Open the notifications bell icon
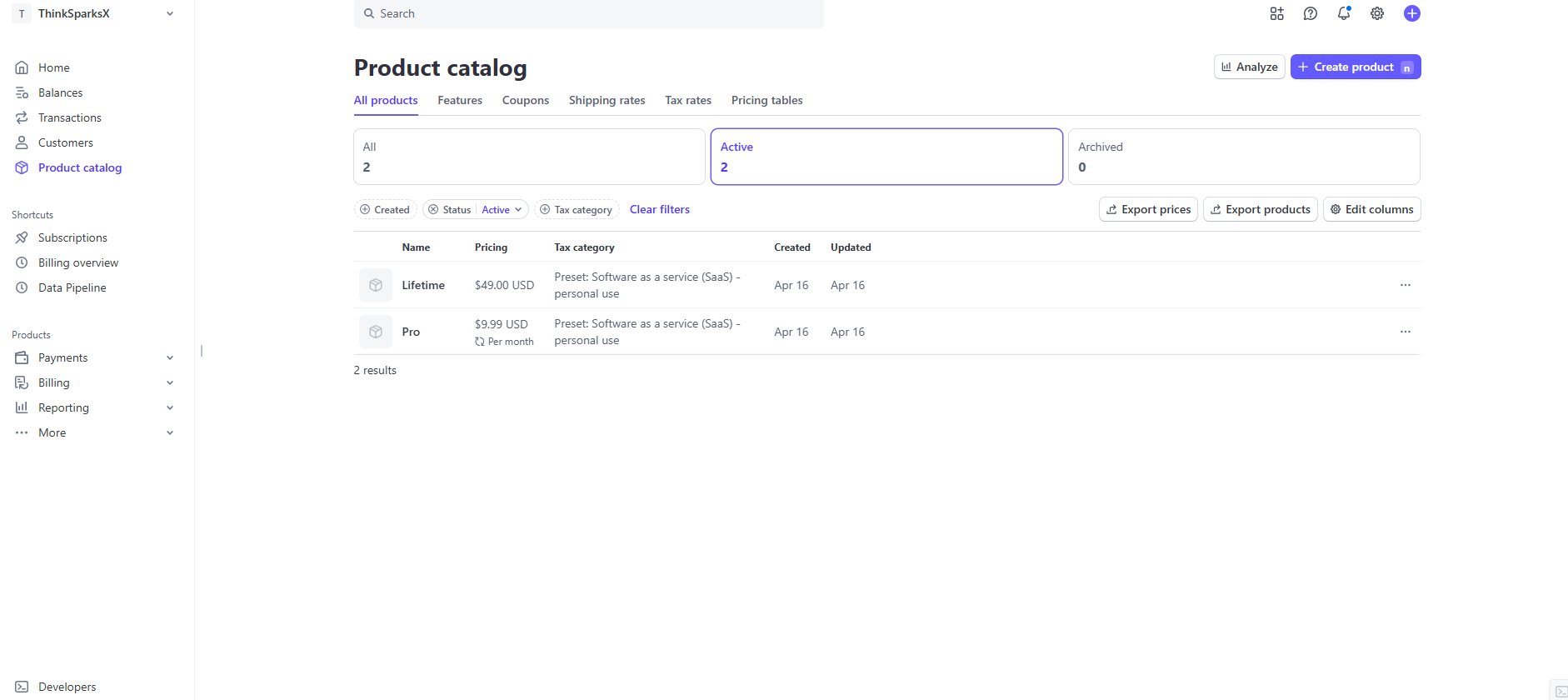This screenshot has height=700, width=1568. [x=1344, y=13]
